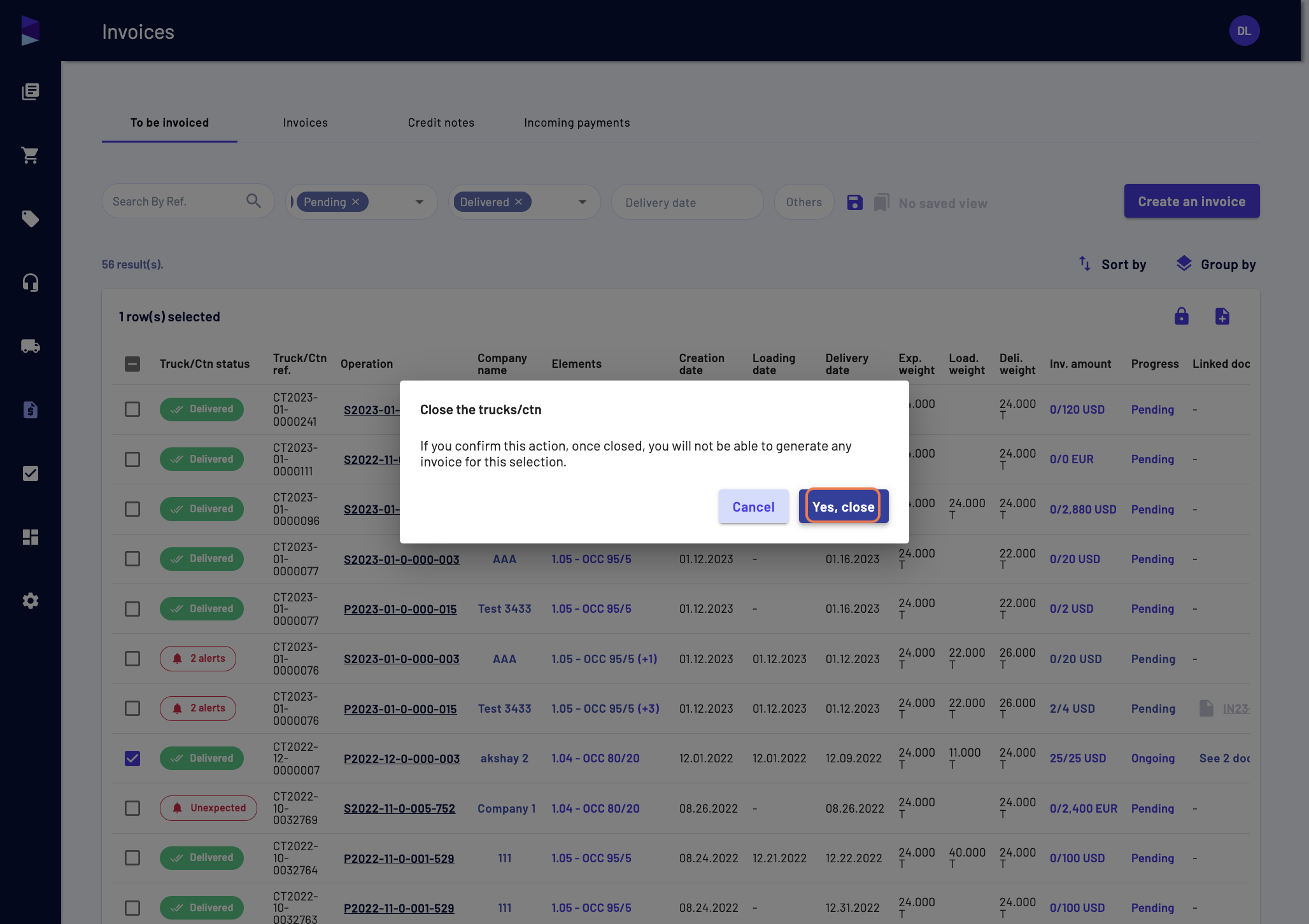Check the CT2023-01-0000096 row checkbox

click(132, 509)
